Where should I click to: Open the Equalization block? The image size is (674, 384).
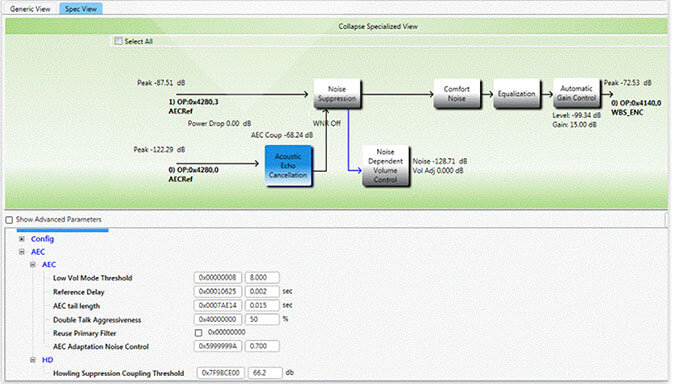click(516, 93)
